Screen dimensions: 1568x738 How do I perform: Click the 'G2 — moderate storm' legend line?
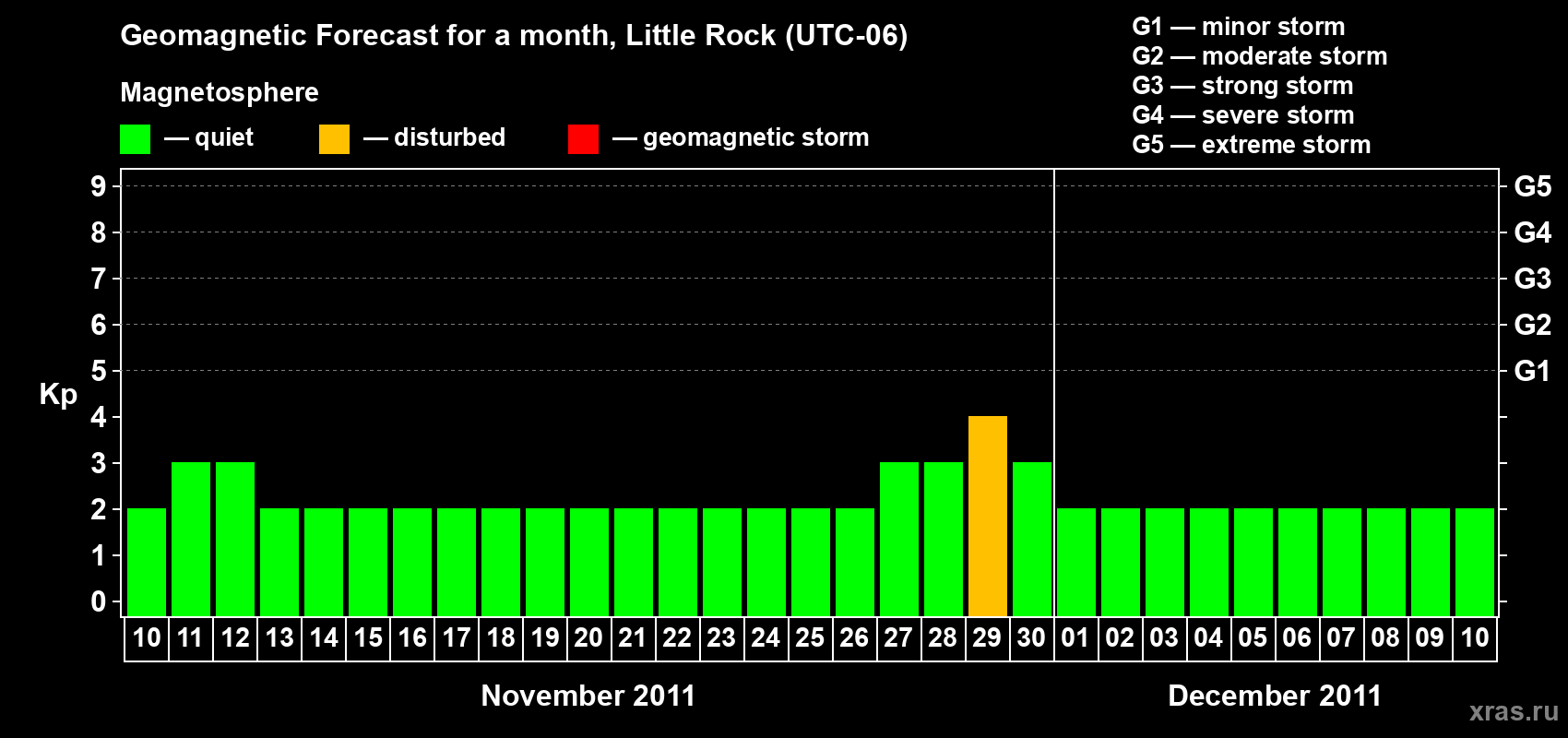(x=1260, y=56)
